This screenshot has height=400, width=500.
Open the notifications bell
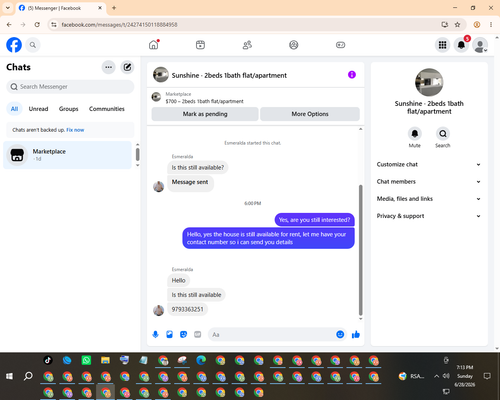pyautogui.click(x=461, y=45)
